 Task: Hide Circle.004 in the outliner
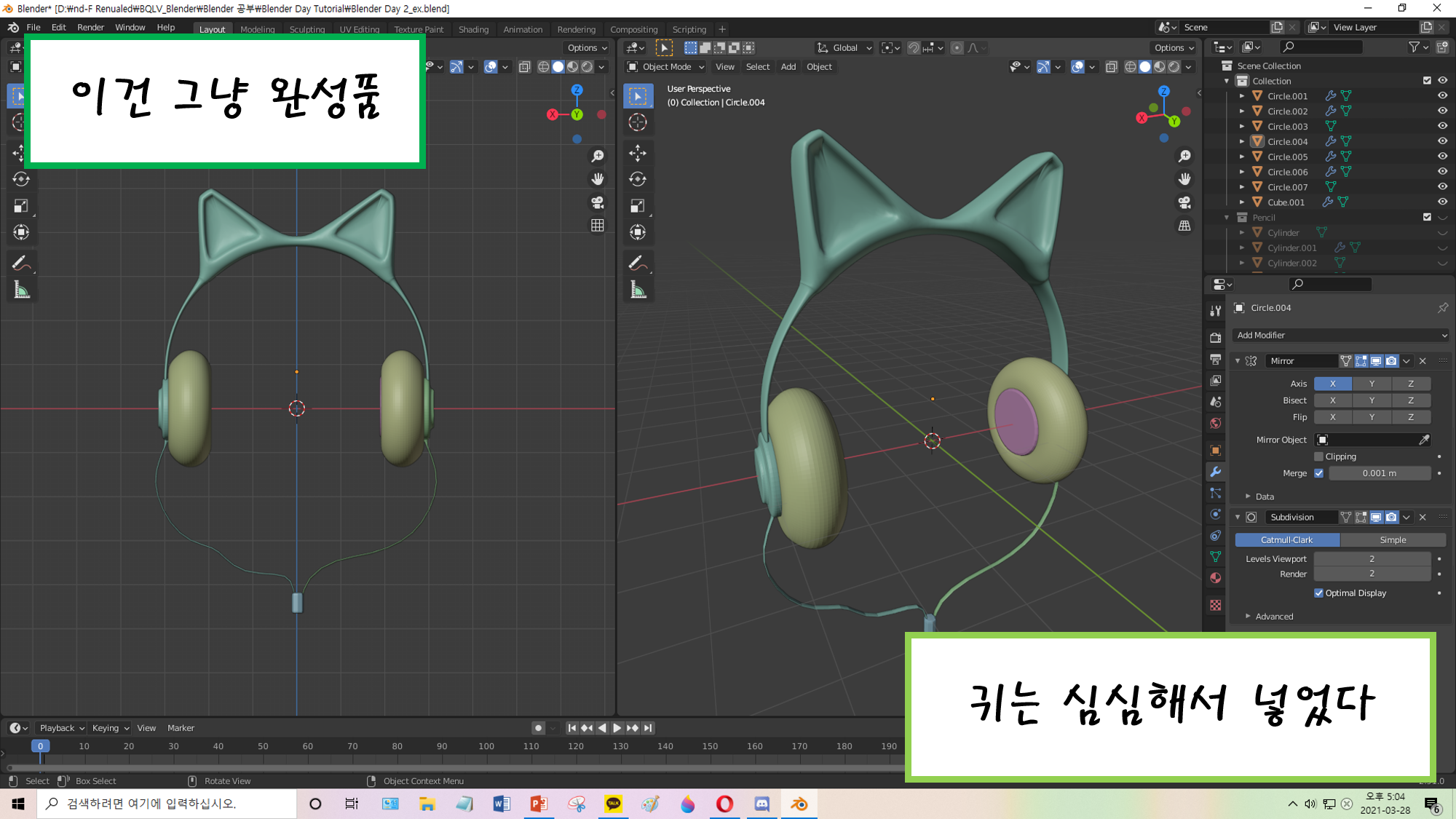[1442, 141]
